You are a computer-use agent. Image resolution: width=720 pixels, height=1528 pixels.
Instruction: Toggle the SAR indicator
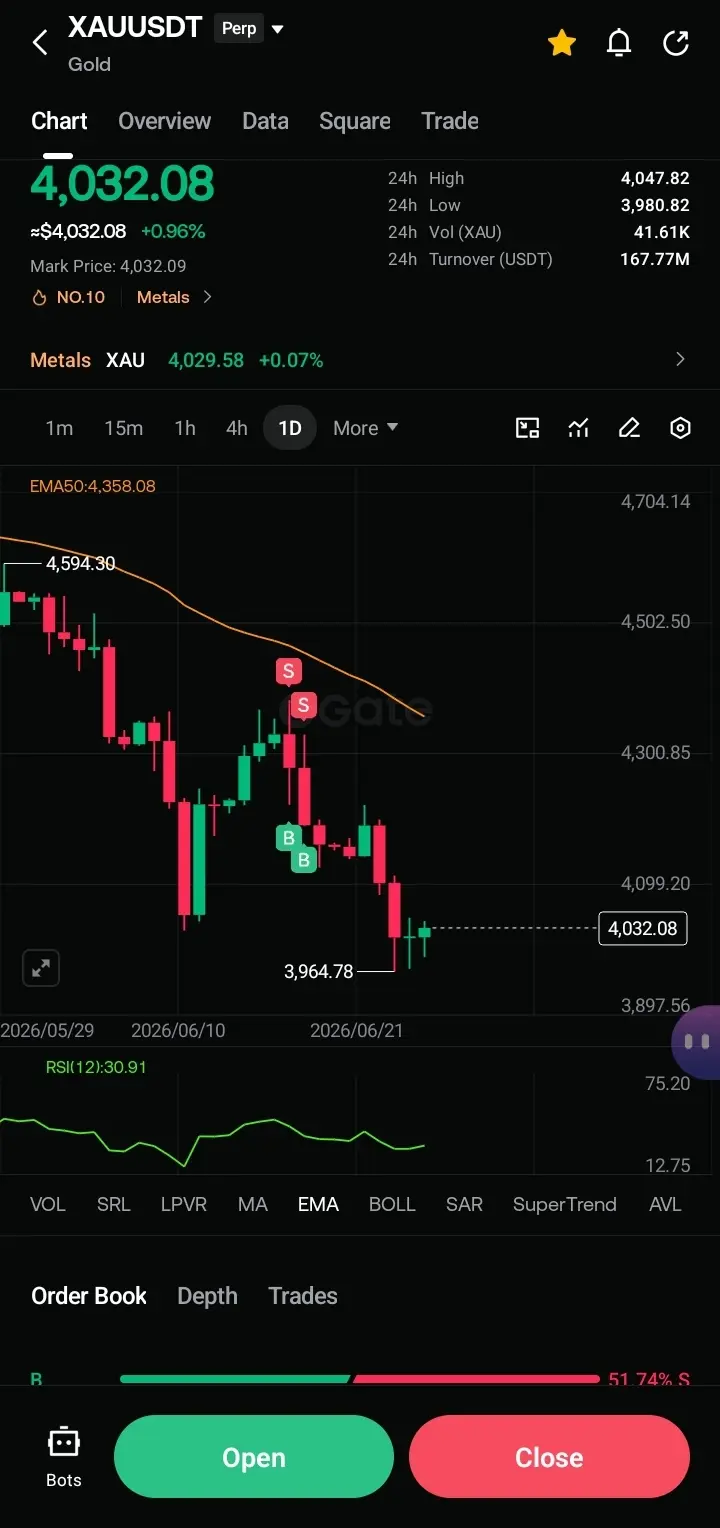[464, 1204]
